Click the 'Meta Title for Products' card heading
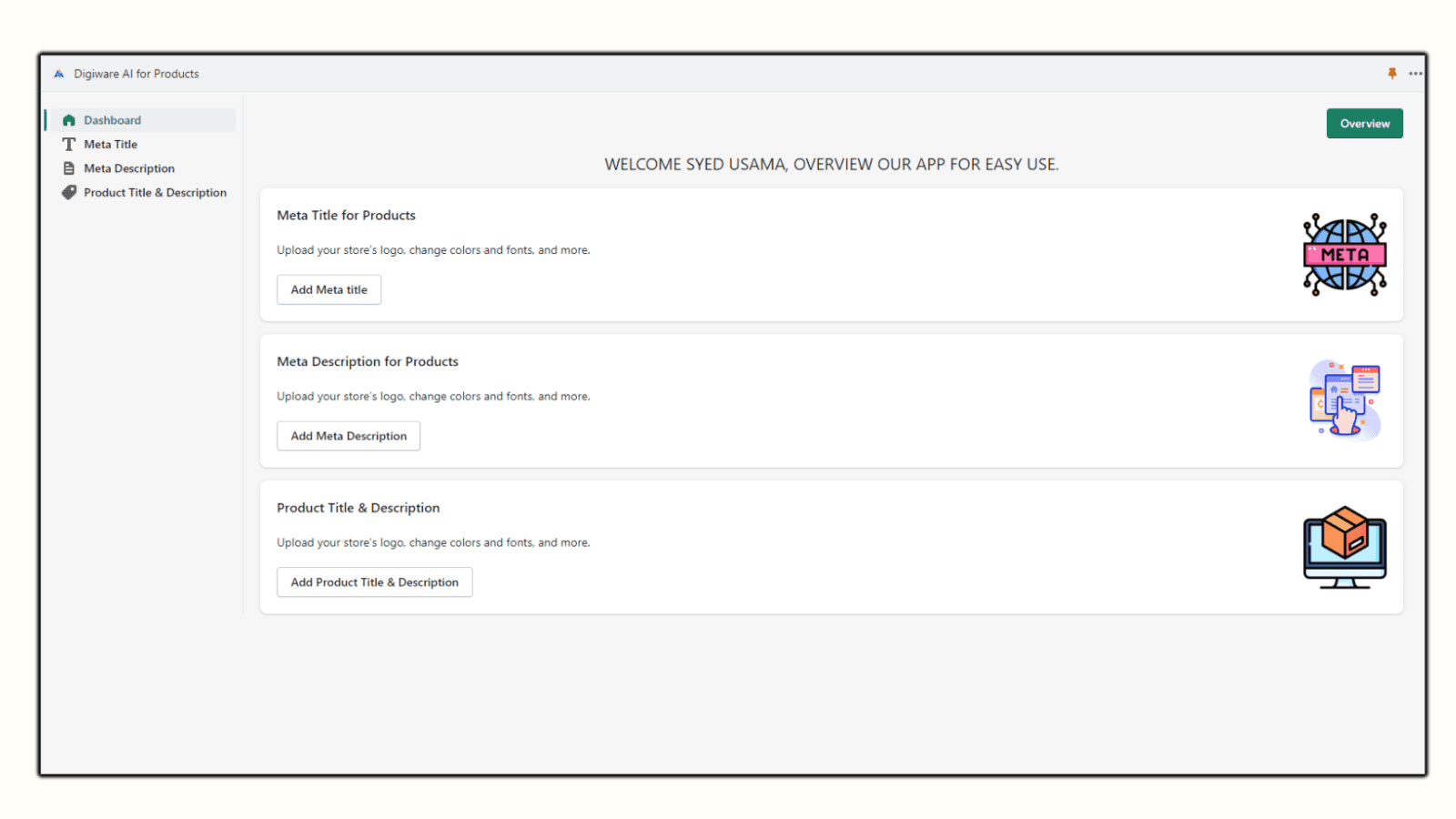1456x819 pixels. pos(346,216)
